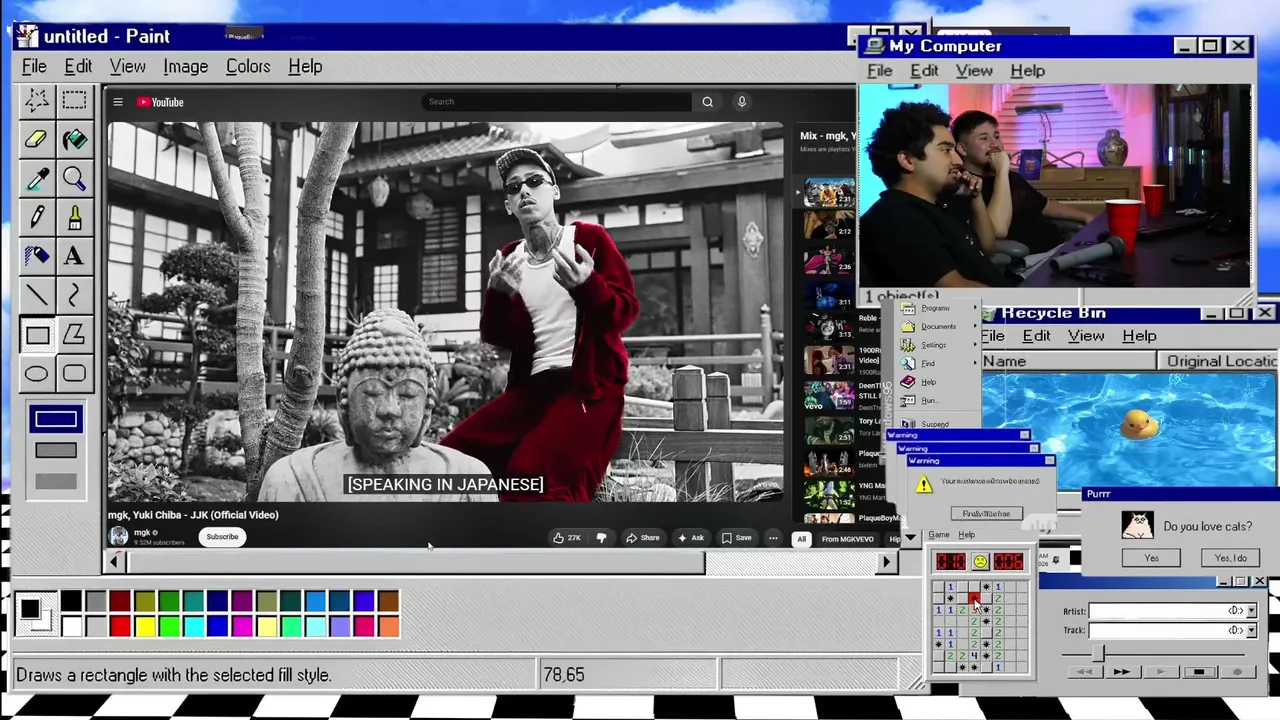Choose the Curve tool in Paint
Viewport: 1280px width, 720px height.
click(74, 295)
